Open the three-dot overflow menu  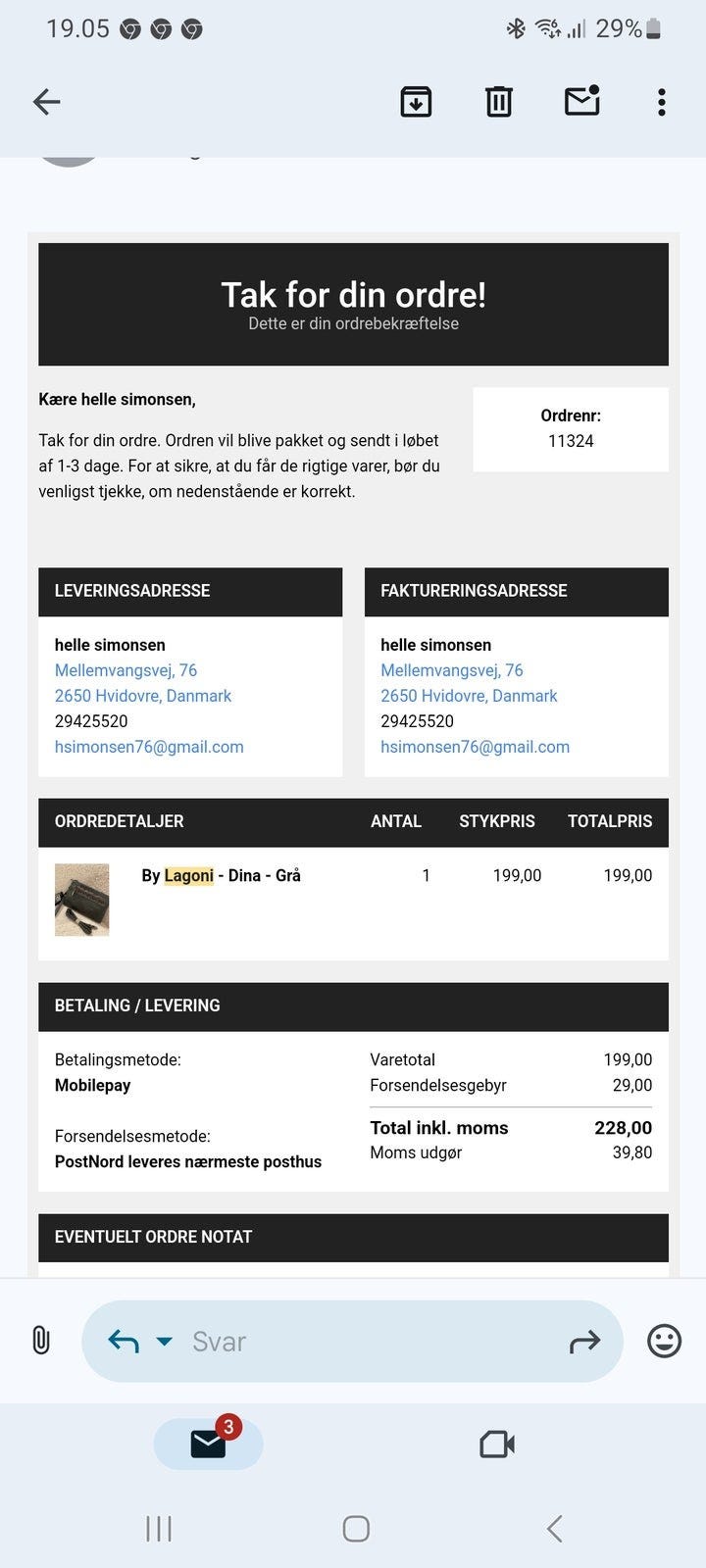point(662,102)
